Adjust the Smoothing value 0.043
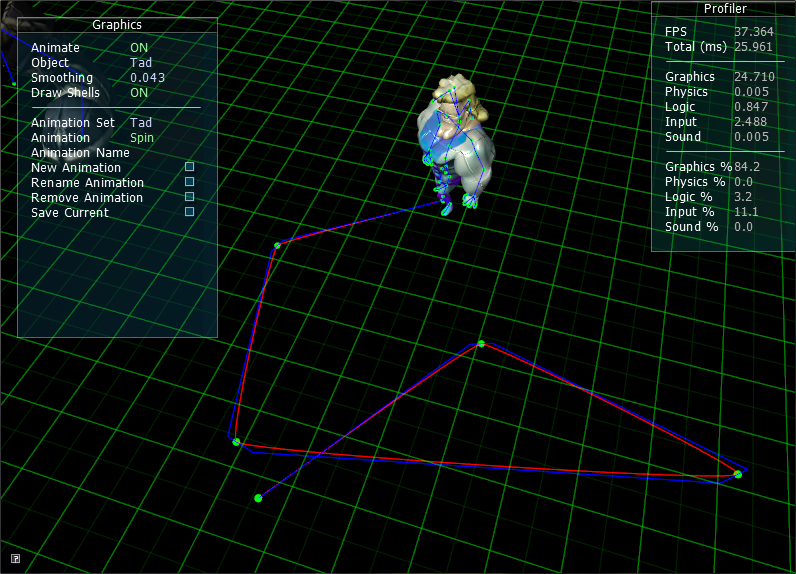This screenshot has height=574, width=796. tap(148, 78)
